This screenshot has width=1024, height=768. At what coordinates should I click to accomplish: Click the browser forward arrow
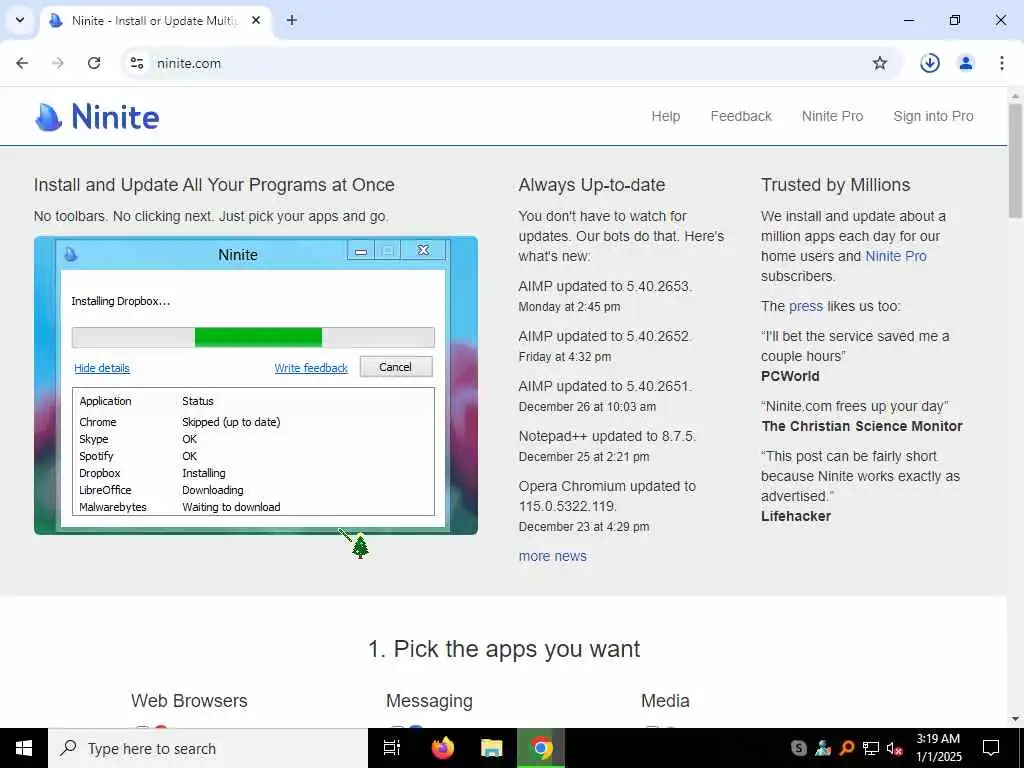pos(58,63)
